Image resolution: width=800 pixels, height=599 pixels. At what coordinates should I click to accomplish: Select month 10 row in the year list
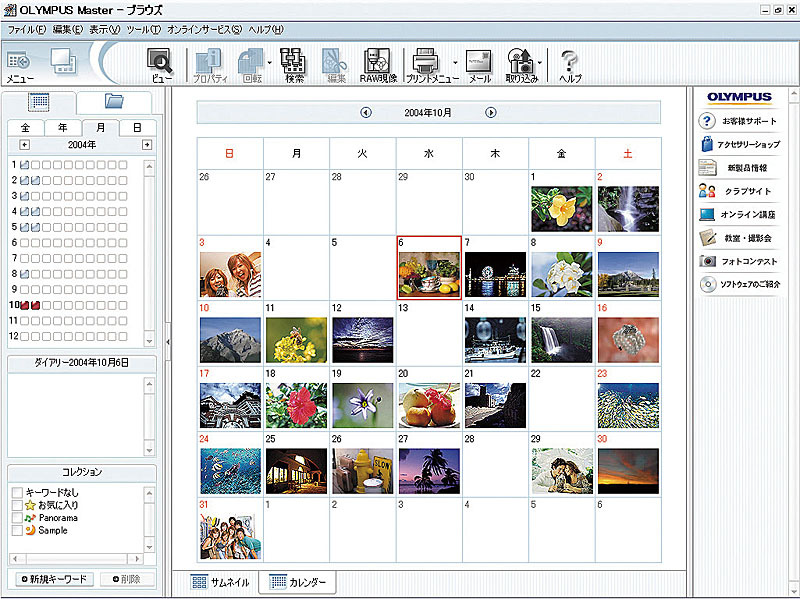pos(69,305)
